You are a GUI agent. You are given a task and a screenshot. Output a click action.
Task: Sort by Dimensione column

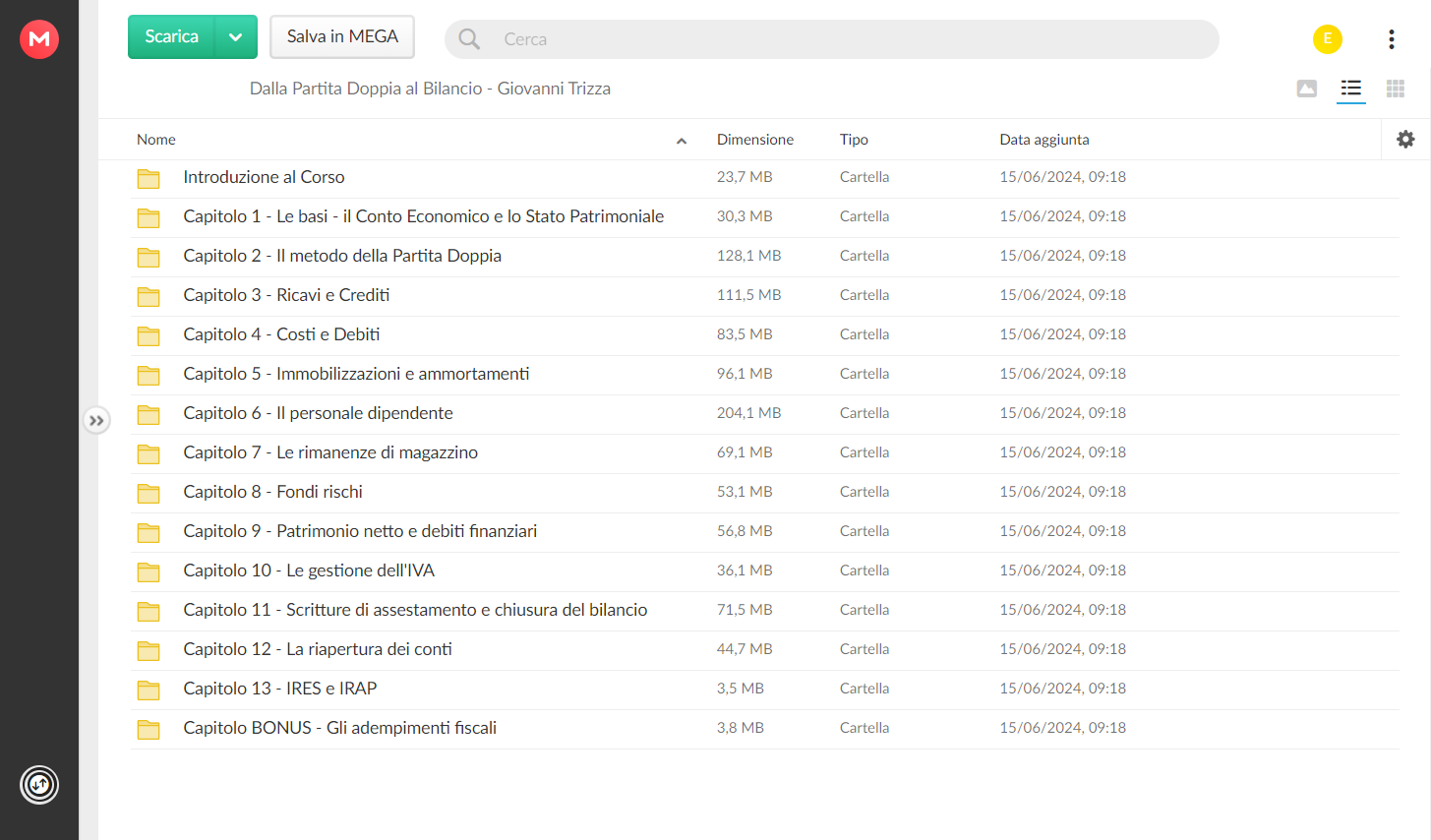[x=755, y=140]
